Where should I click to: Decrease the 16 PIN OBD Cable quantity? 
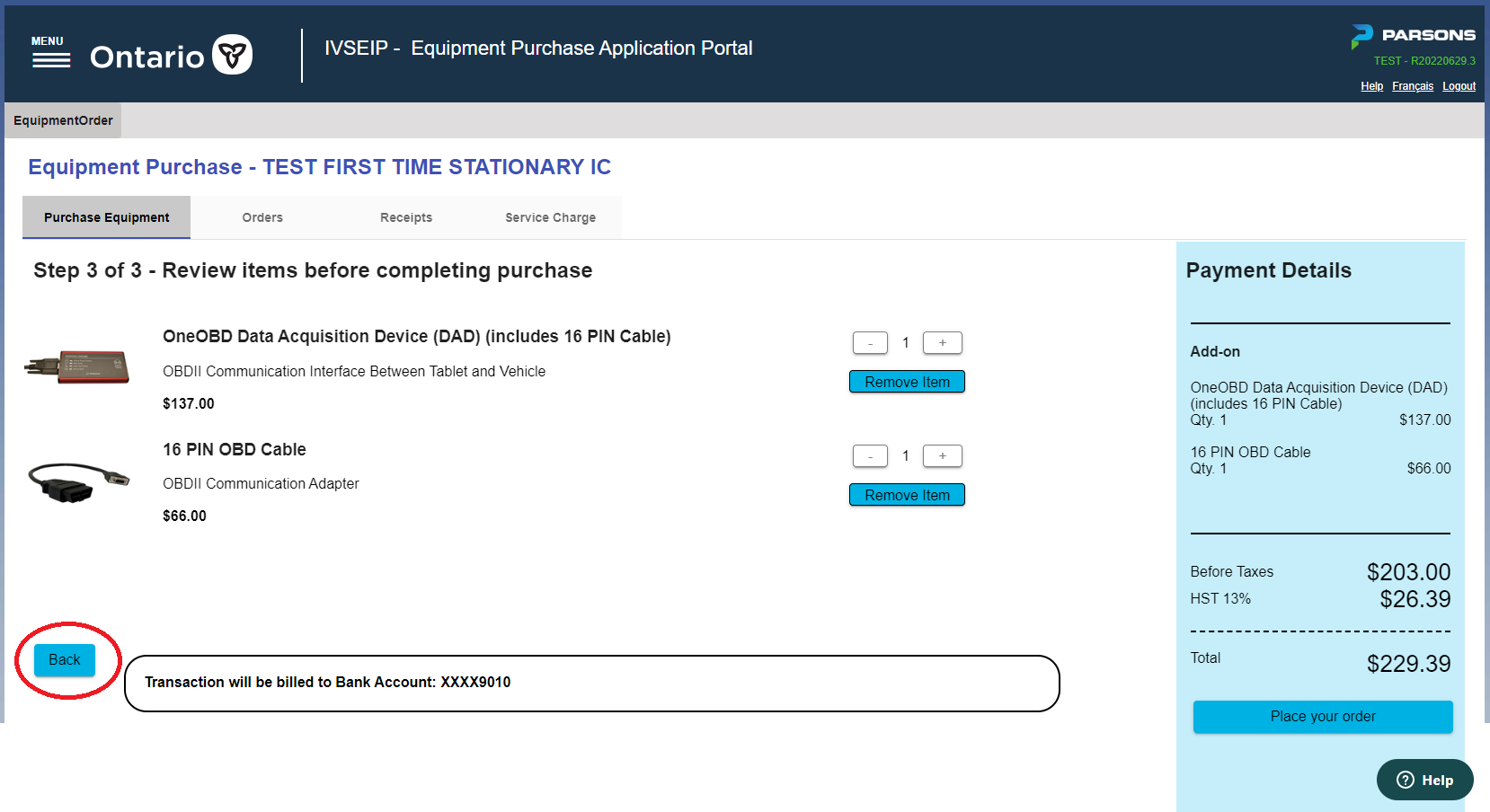[x=870, y=455]
